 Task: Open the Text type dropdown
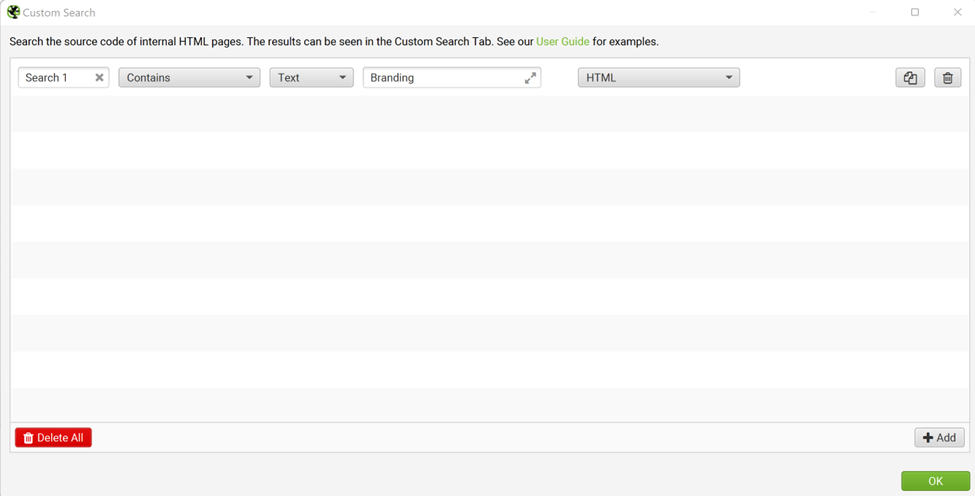click(x=311, y=78)
